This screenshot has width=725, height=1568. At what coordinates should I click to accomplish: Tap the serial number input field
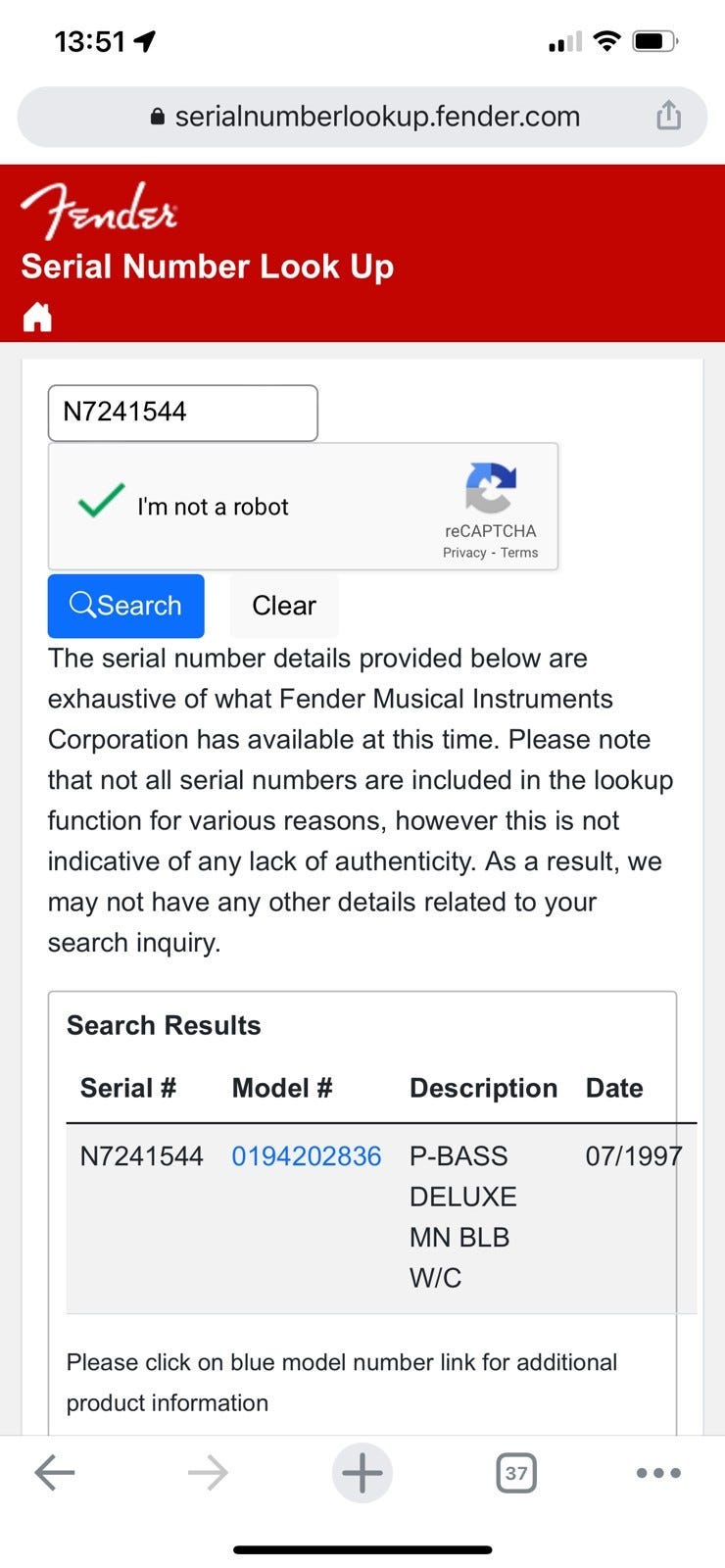pyautogui.click(x=183, y=413)
